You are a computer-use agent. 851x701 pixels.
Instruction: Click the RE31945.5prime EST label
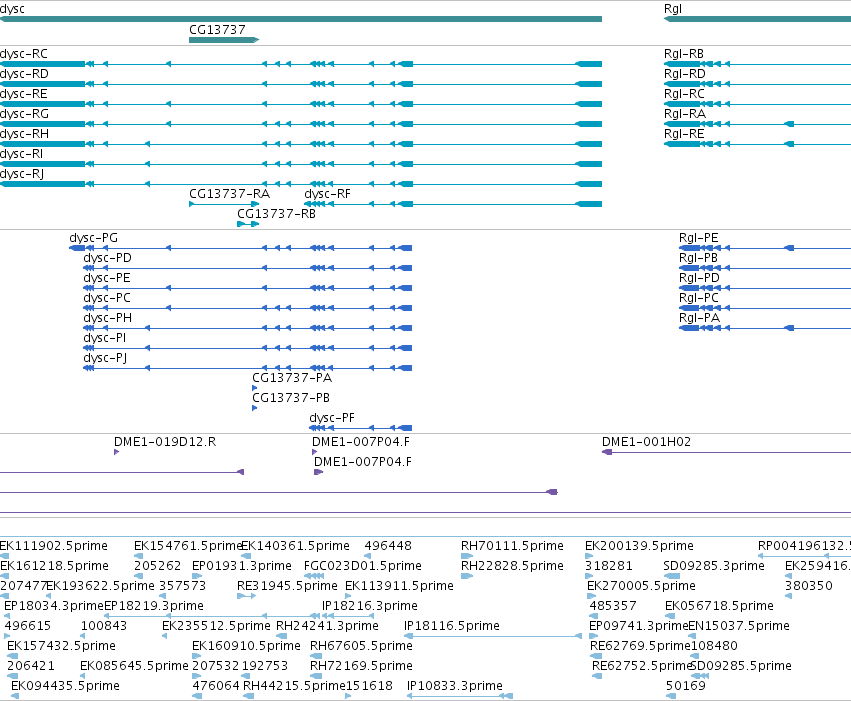287,586
